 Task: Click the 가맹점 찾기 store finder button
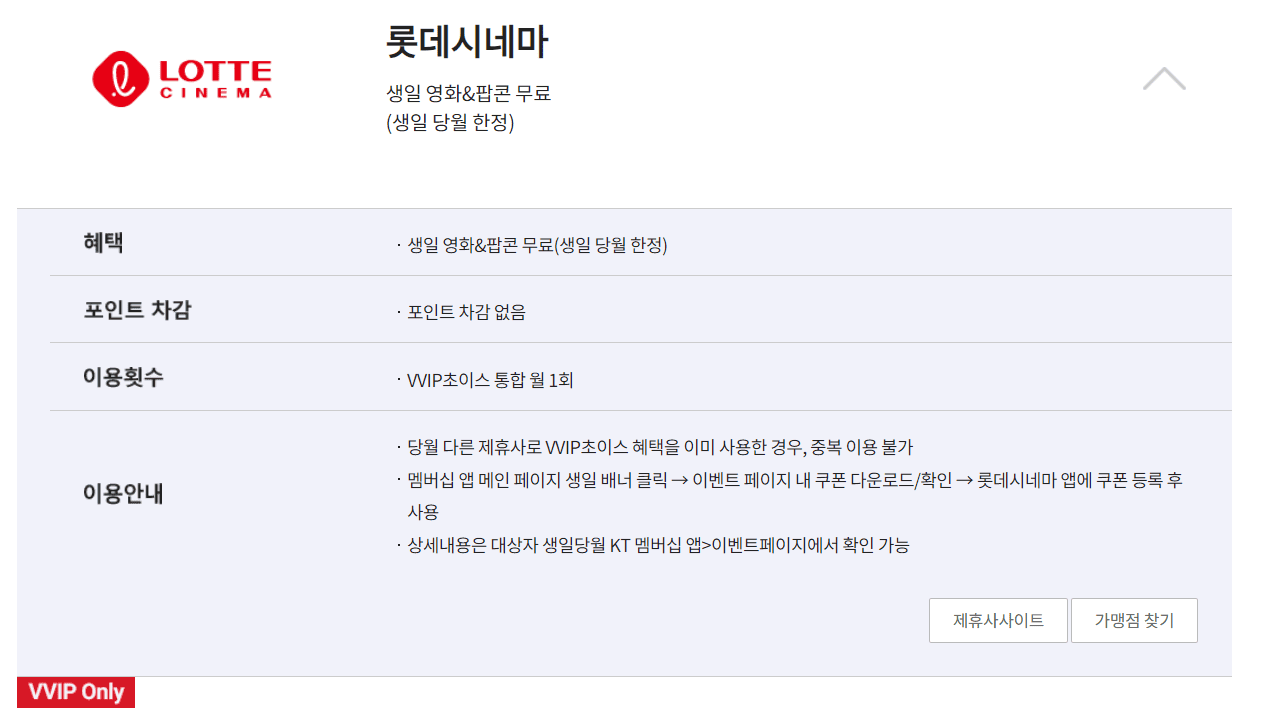pos(1134,620)
